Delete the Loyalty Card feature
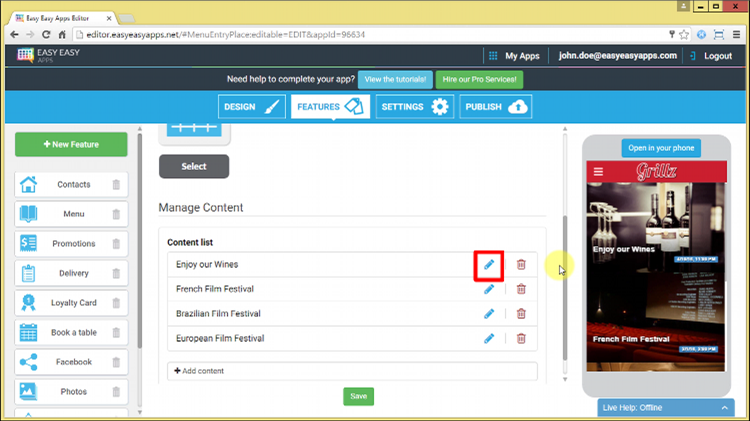 pos(116,303)
